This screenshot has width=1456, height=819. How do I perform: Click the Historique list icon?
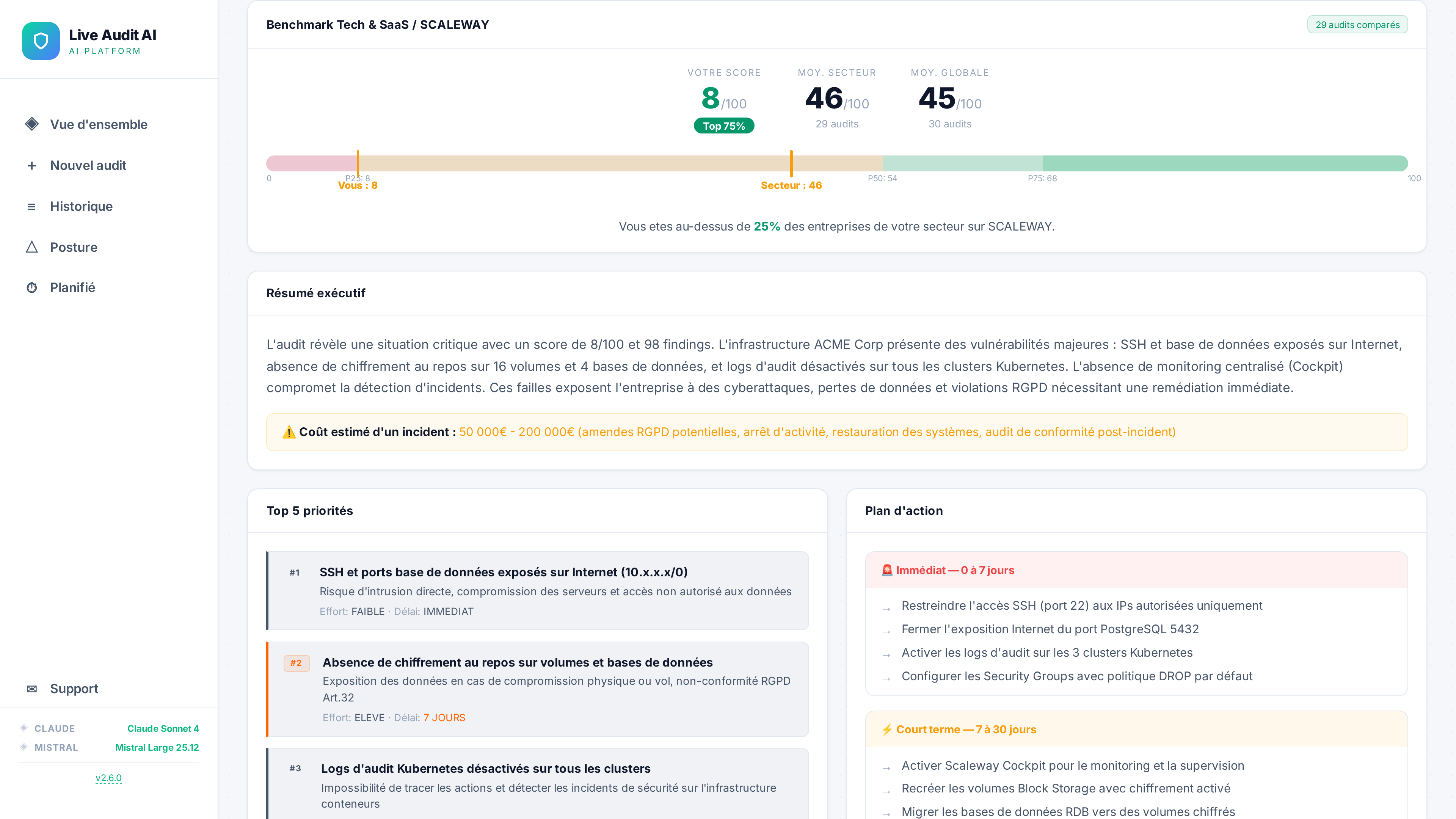(x=31, y=207)
